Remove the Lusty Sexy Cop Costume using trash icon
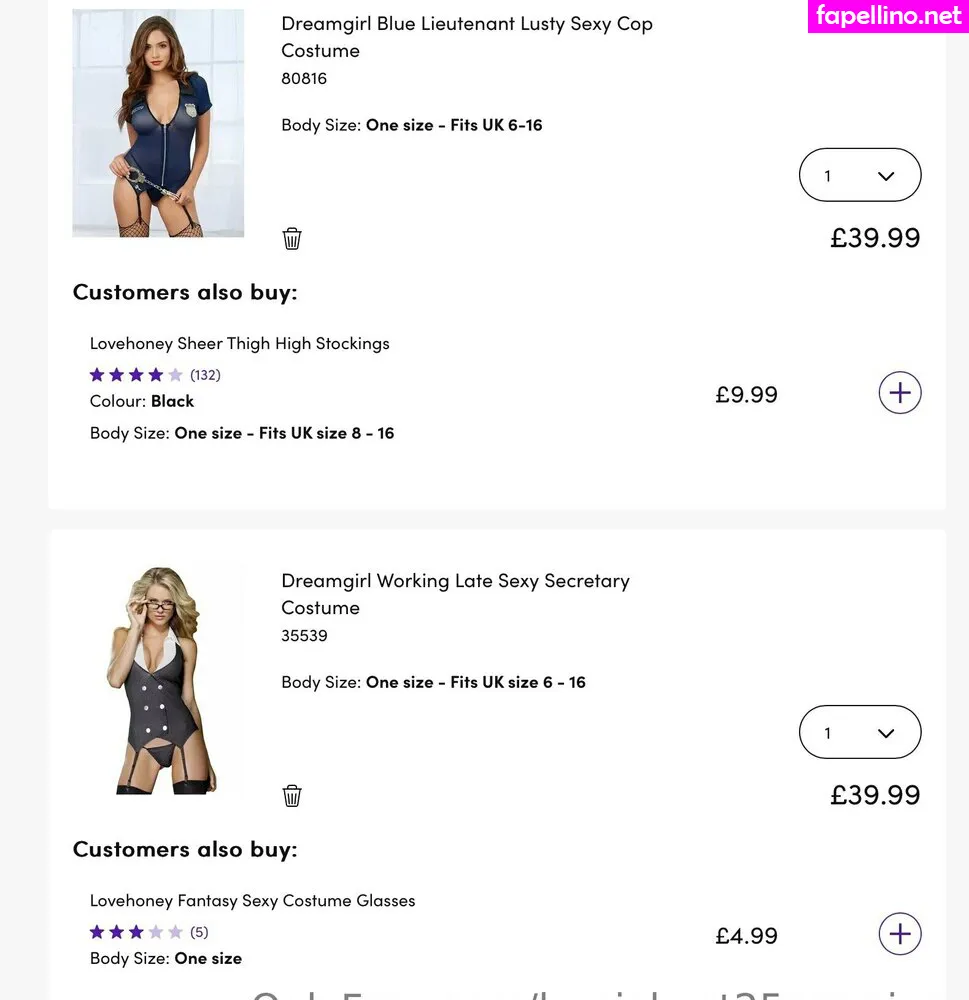The width and height of the screenshot is (969, 1000). click(x=292, y=239)
